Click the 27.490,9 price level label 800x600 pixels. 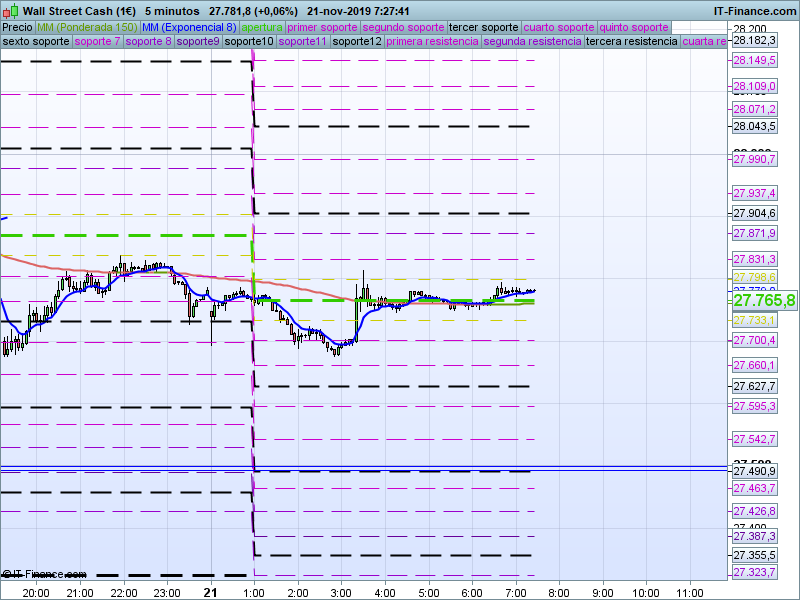click(755, 471)
